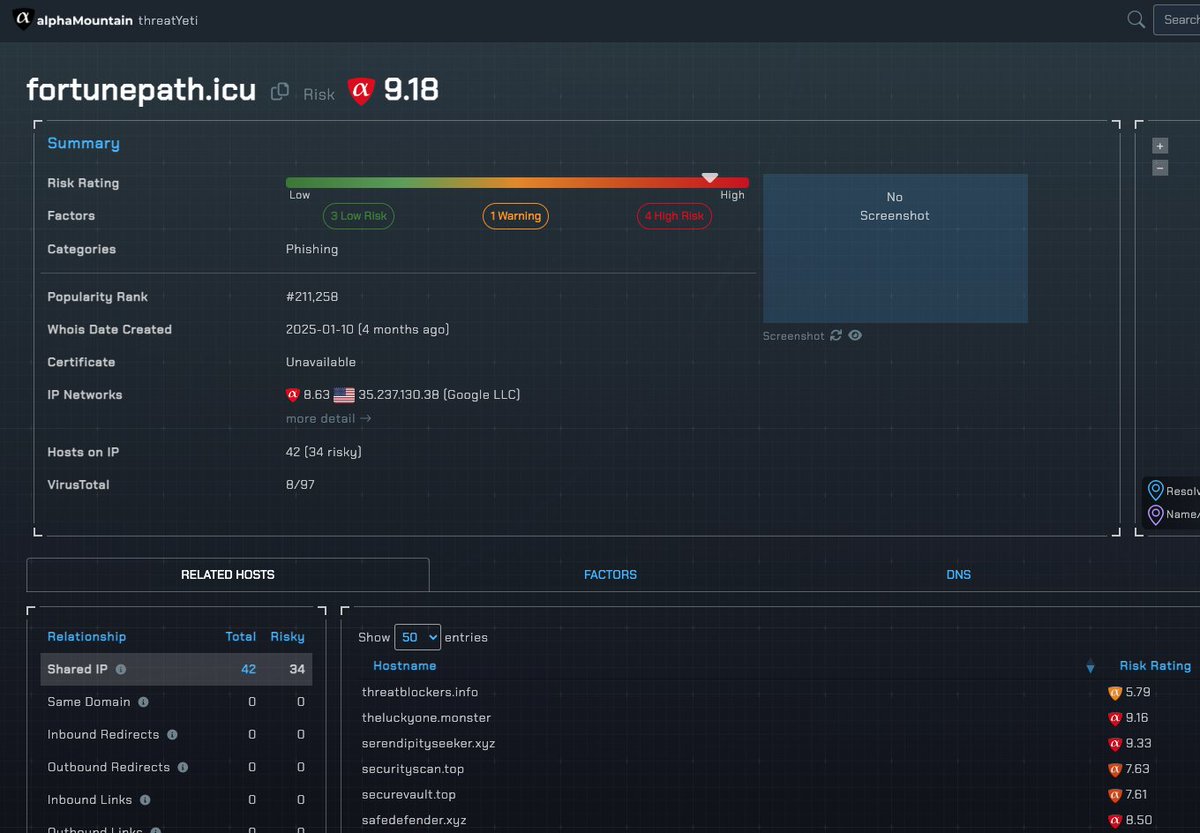
Task: Click popularity rank #211,258
Action: [312, 297]
